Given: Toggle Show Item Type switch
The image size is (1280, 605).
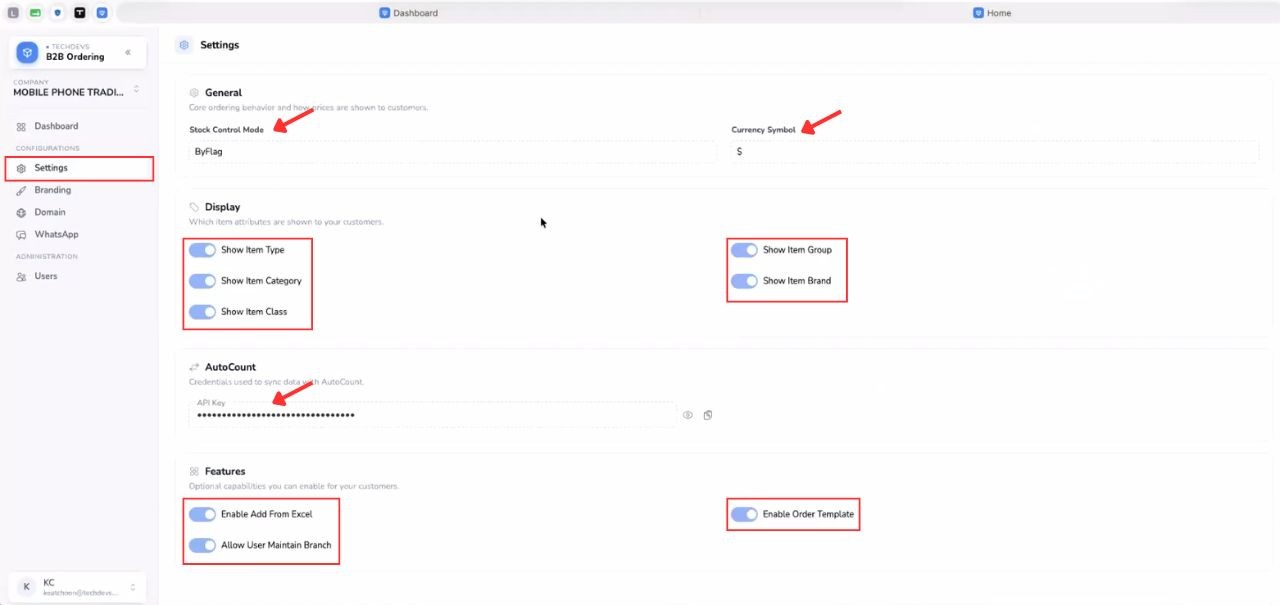Looking at the screenshot, I should click(x=202, y=250).
